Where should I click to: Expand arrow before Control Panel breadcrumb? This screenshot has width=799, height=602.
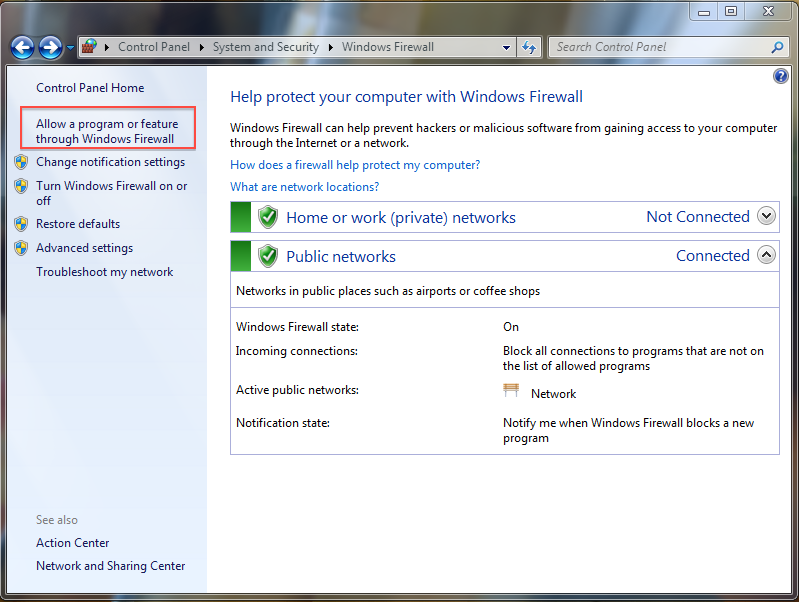pyautogui.click(x=107, y=47)
